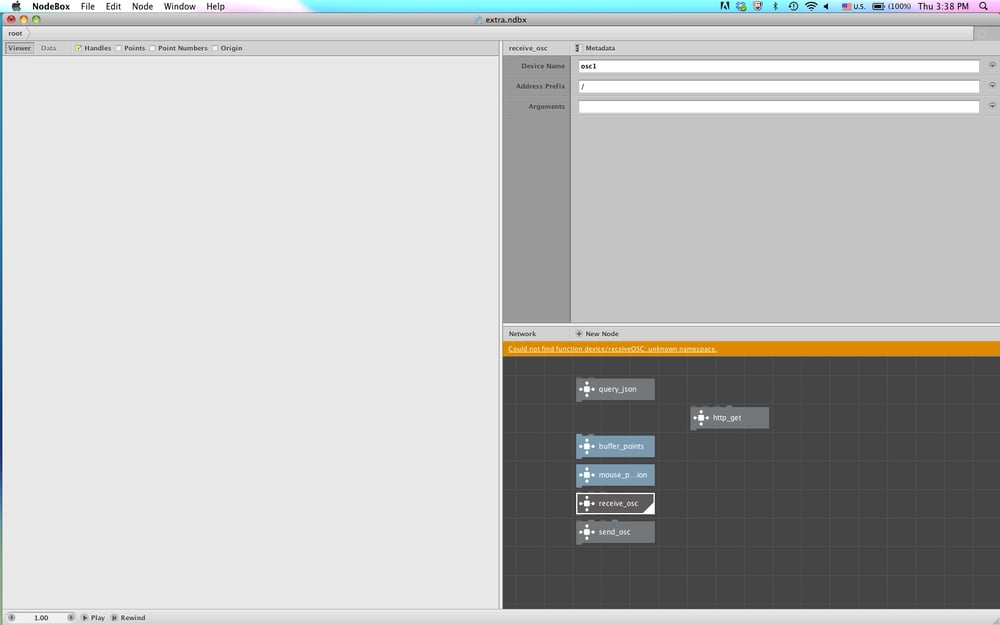Click the 'Address Prefix' label
Screen dimensions: 1000x625
(540, 86)
